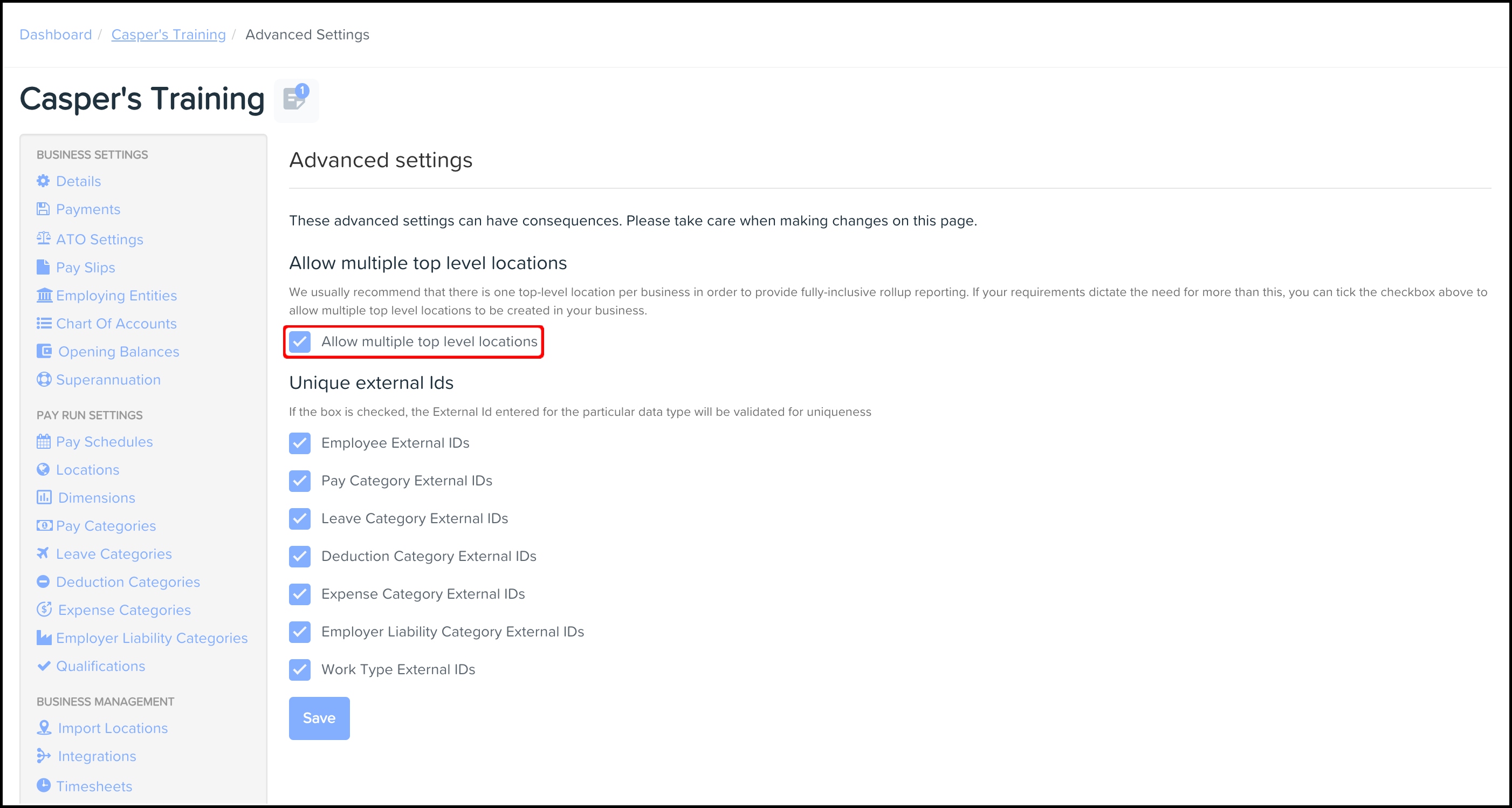Image resolution: width=1512 pixels, height=808 pixels.
Task: Go to Pay Categories in sidebar
Action: [x=106, y=525]
